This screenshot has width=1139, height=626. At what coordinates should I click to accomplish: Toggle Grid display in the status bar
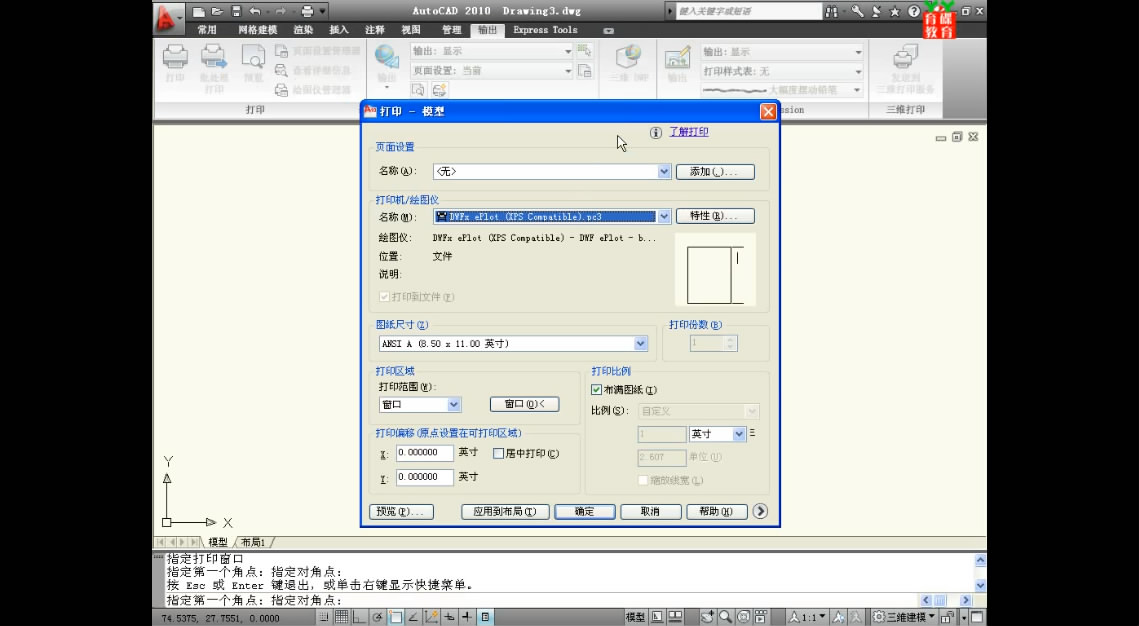341,617
